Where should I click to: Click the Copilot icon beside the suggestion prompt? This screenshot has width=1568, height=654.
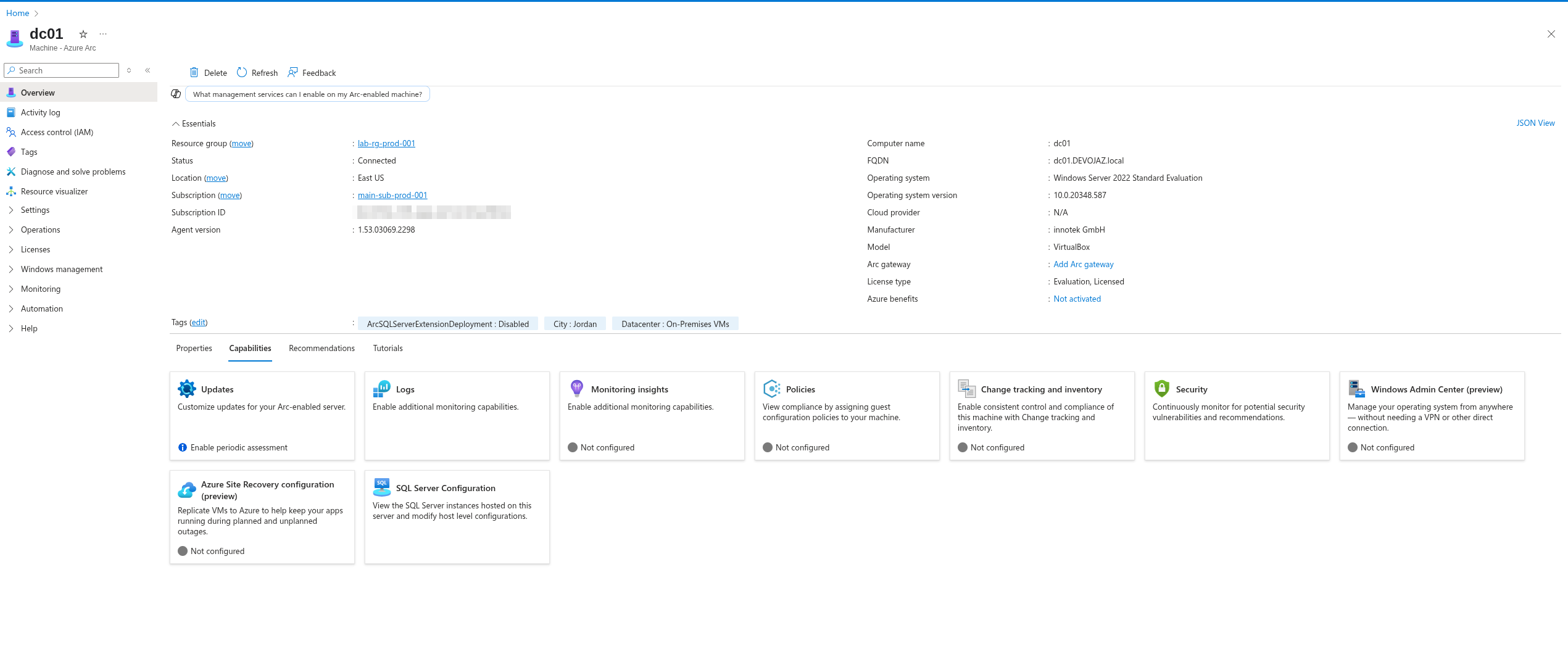point(176,94)
